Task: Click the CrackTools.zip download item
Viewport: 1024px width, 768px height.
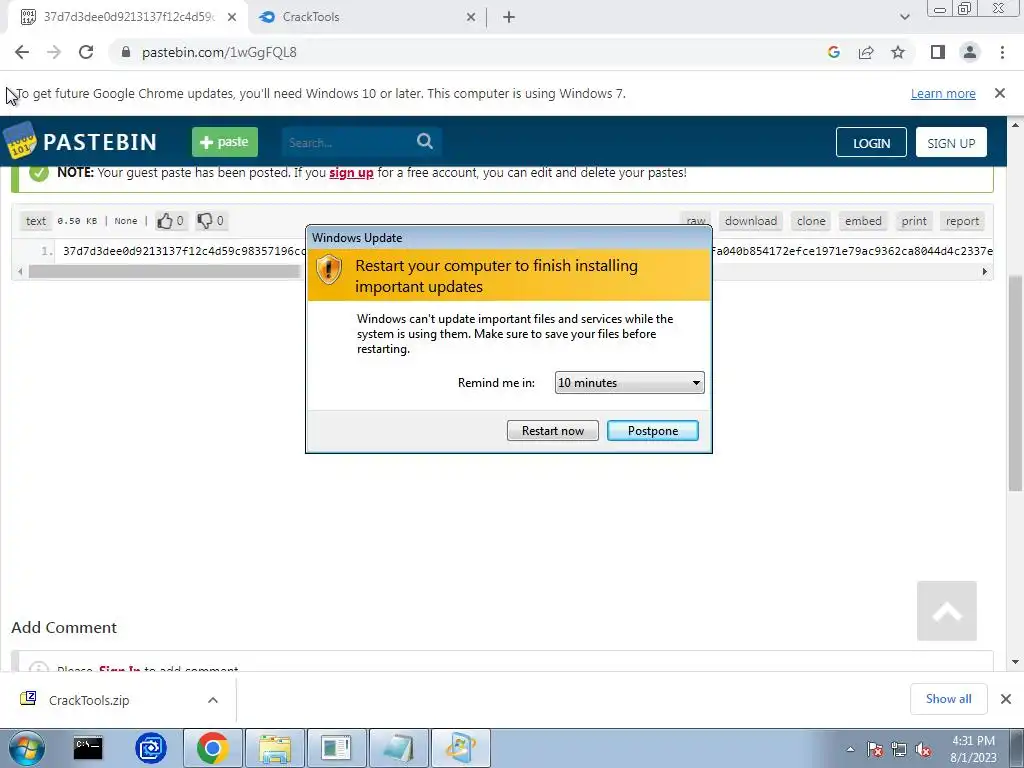Action: click(89, 700)
